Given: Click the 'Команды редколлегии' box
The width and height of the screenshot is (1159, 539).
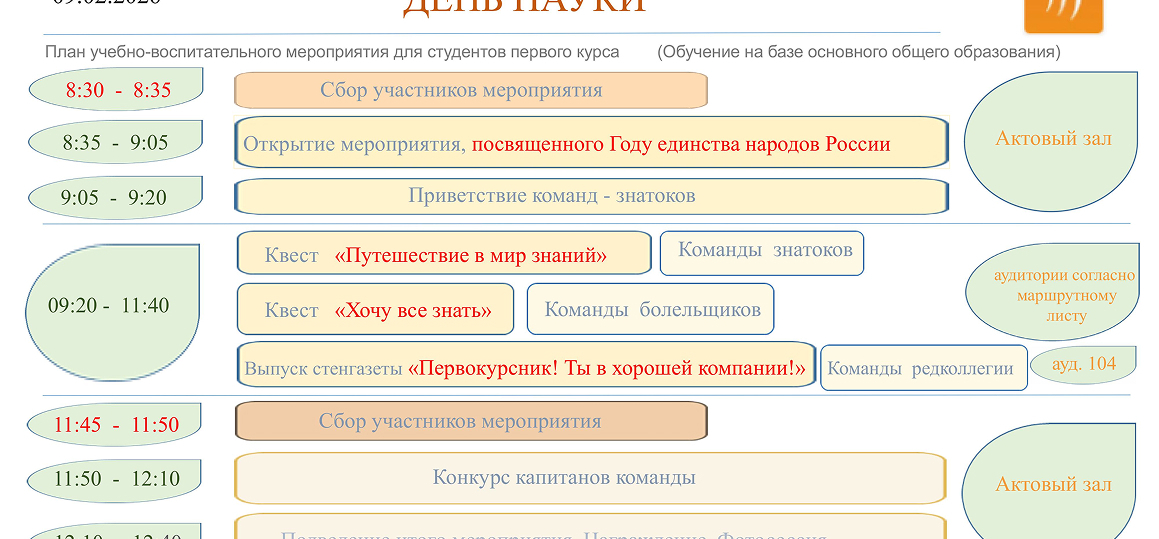Looking at the screenshot, I should (924, 367).
